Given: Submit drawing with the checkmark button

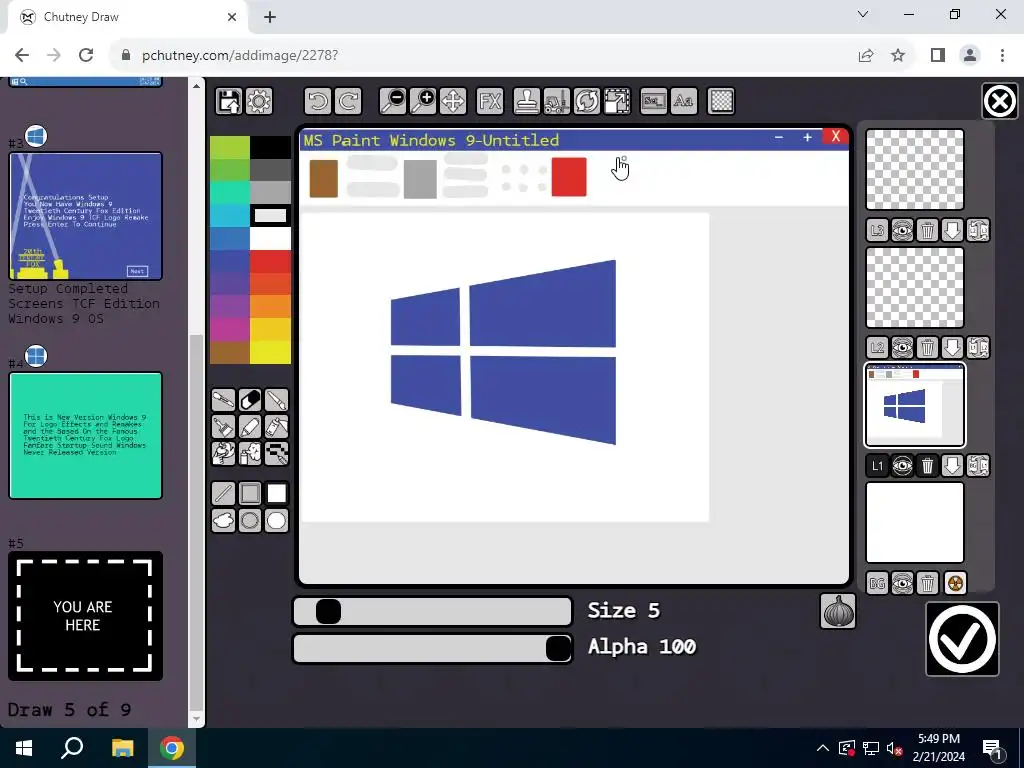Looking at the screenshot, I should [963, 639].
